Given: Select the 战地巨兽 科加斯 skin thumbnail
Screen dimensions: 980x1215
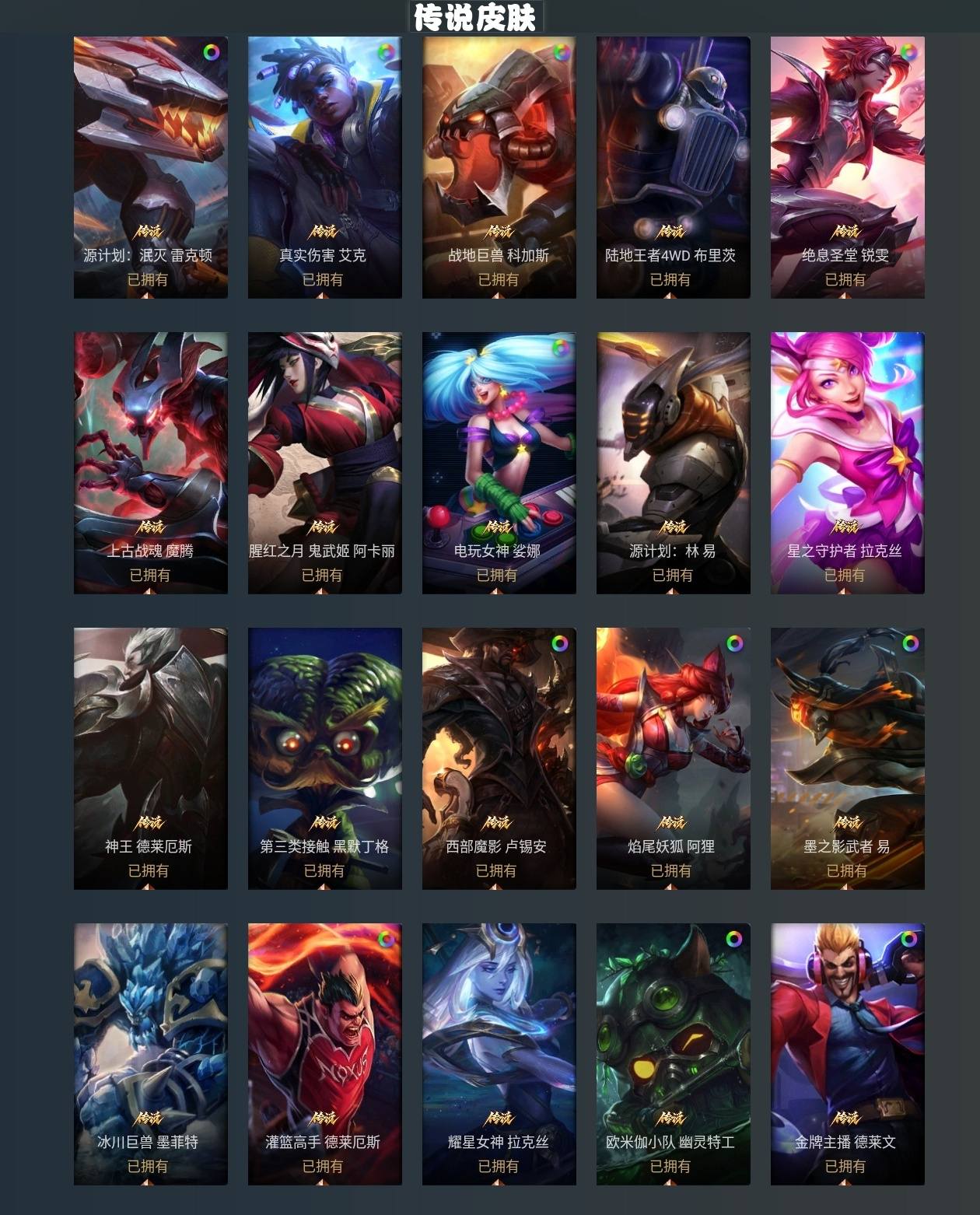Looking at the screenshot, I should tap(499, 167).
